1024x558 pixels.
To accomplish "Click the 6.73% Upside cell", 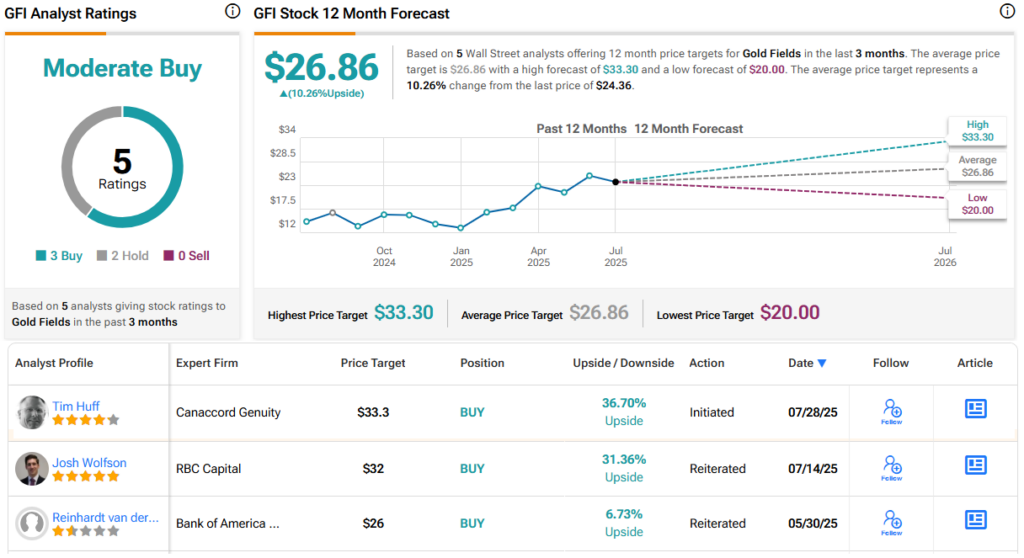I will pos(624,523).
